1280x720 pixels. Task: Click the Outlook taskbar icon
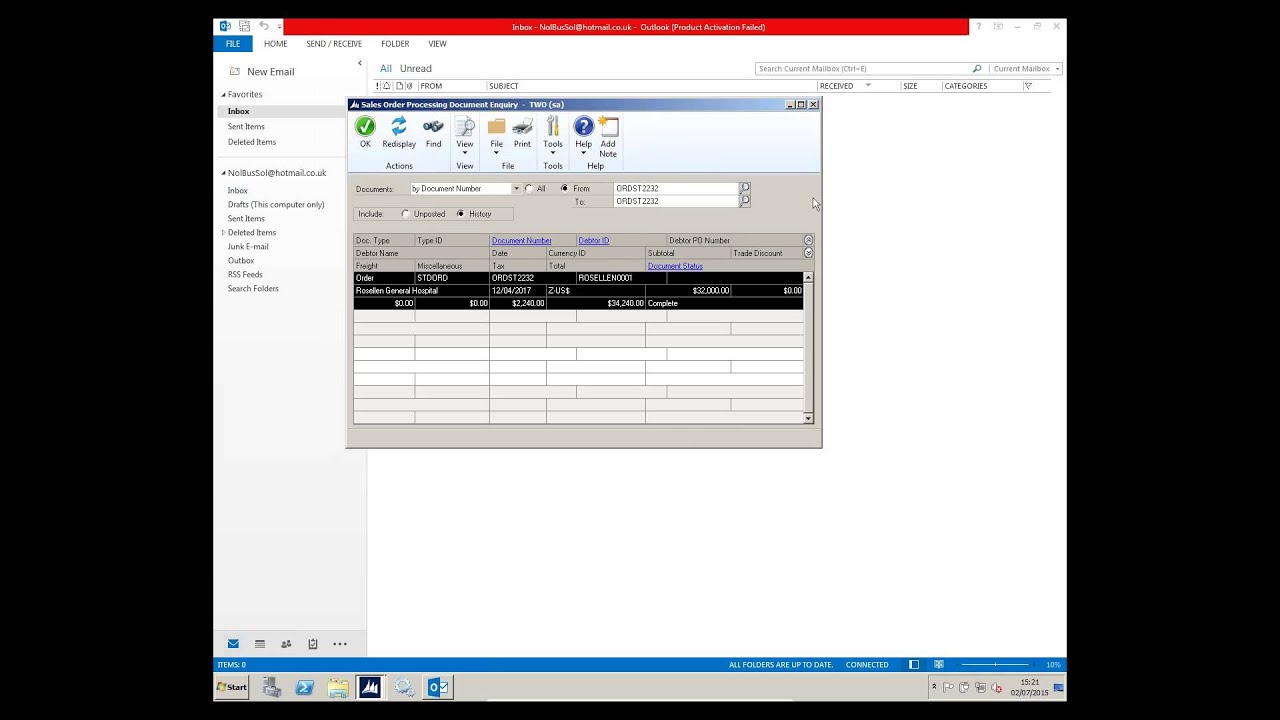coord(438,687)
